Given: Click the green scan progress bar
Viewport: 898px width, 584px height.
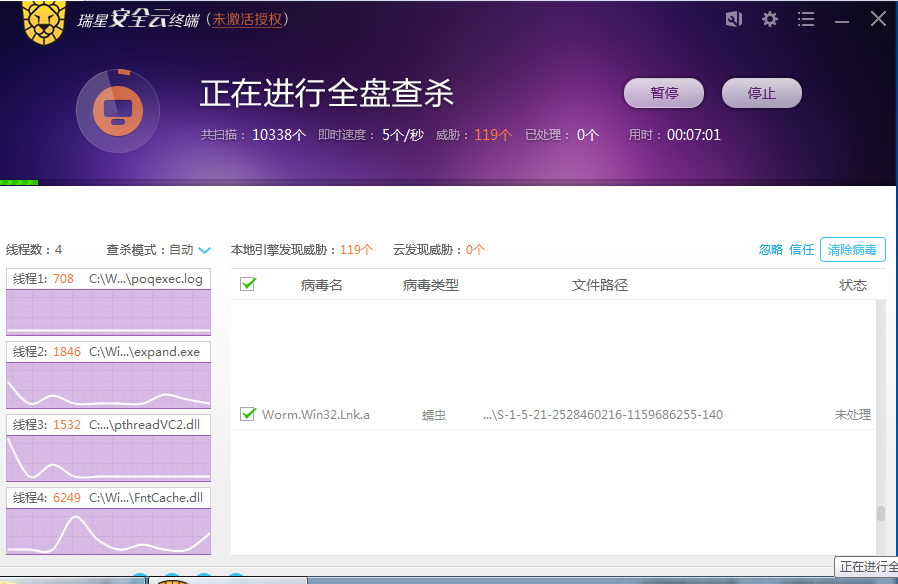Looking at the screenshot, I should coord(19,182).
